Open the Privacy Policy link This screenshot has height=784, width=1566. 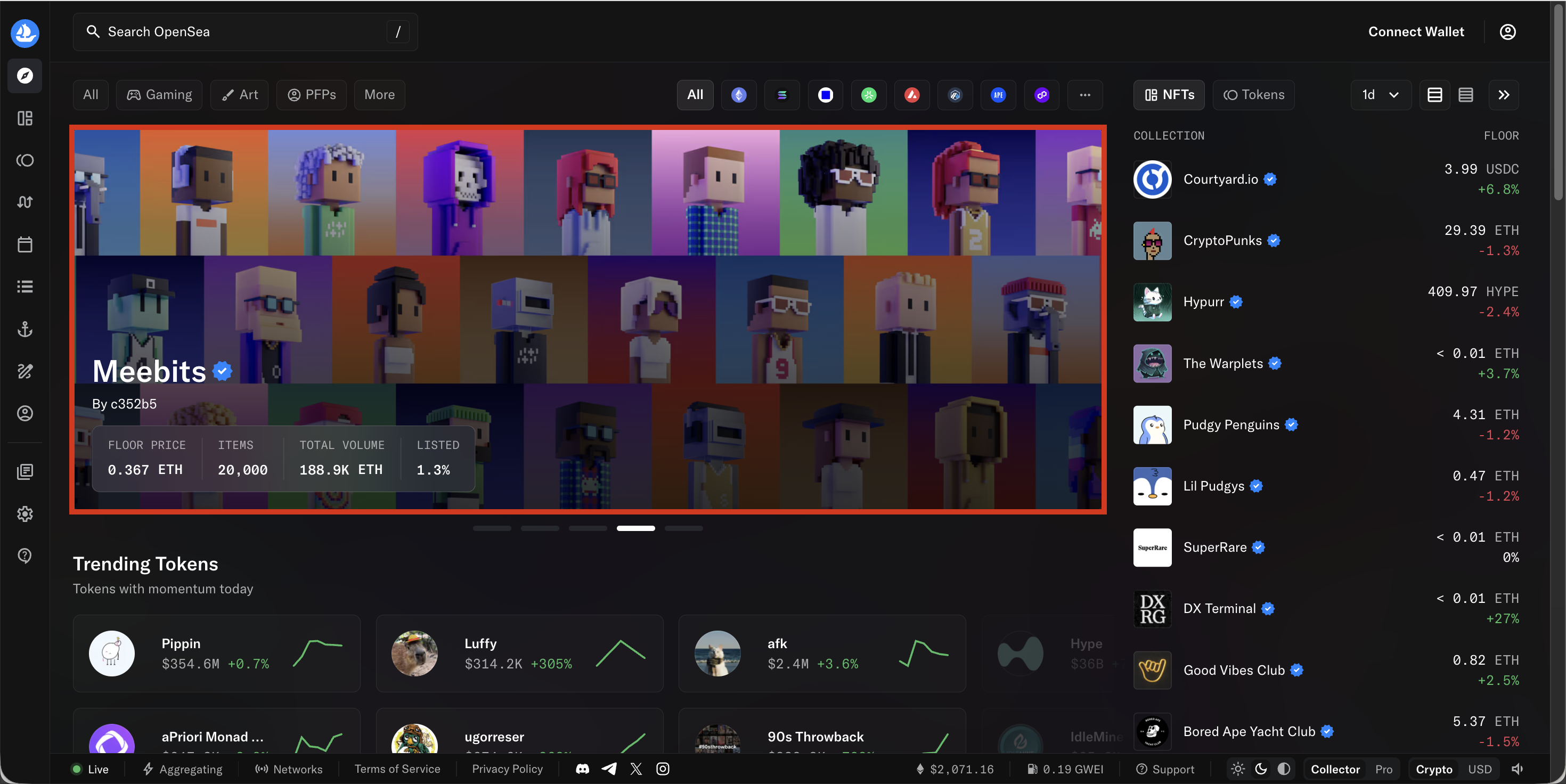point(507,769)
